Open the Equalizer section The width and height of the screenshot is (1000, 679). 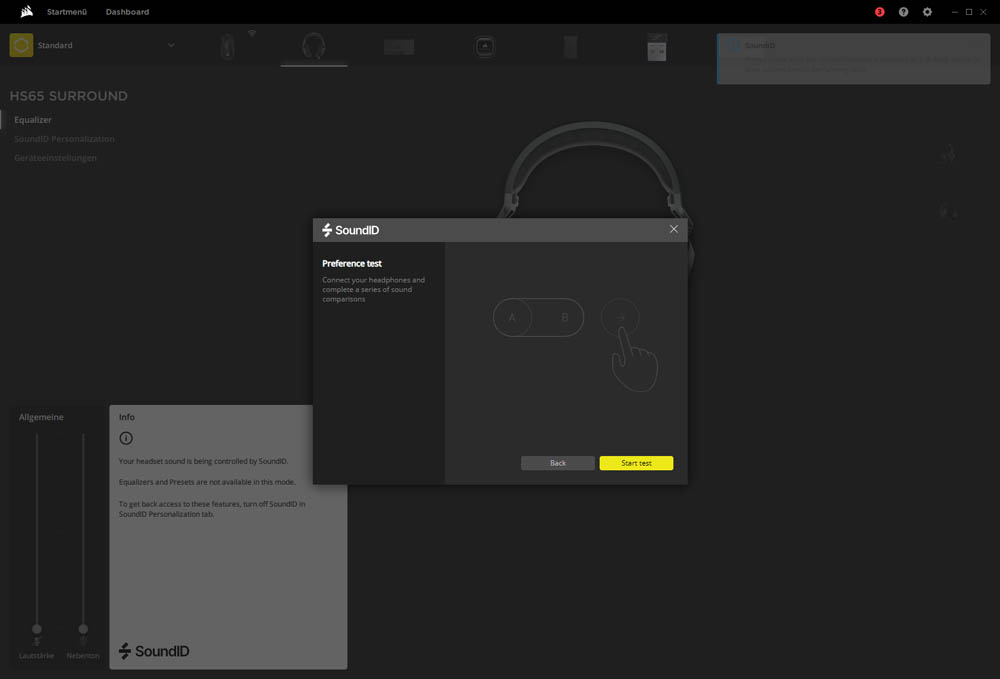pyautogui.click(x=33, y=120)
